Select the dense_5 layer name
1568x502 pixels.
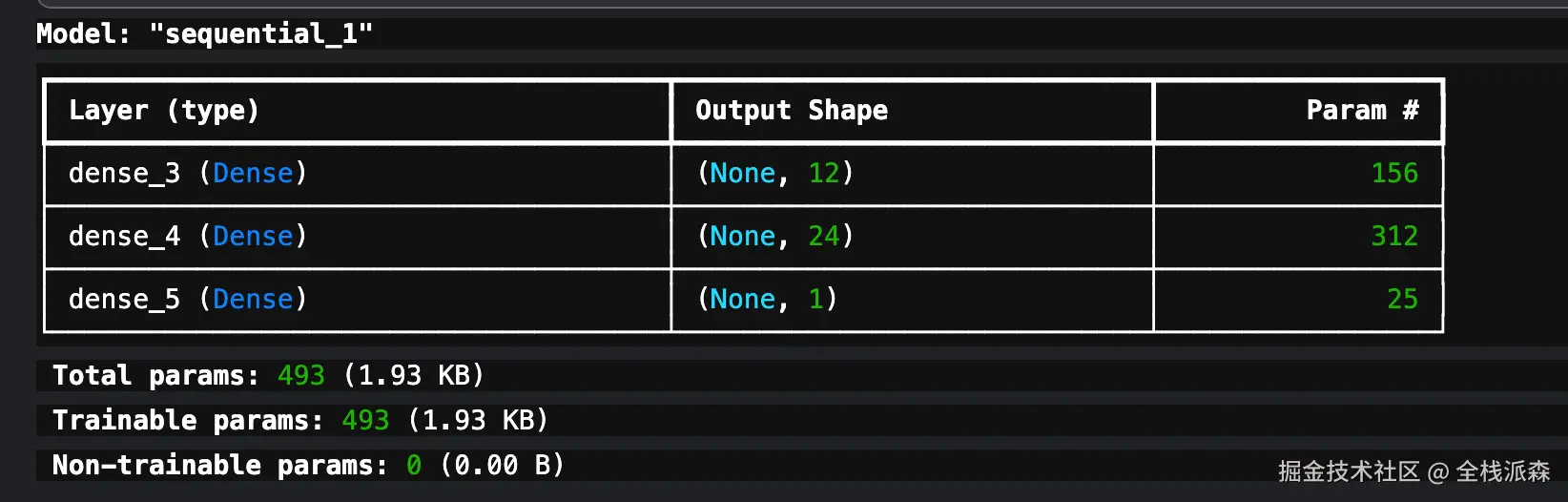(x=124, y=300)
